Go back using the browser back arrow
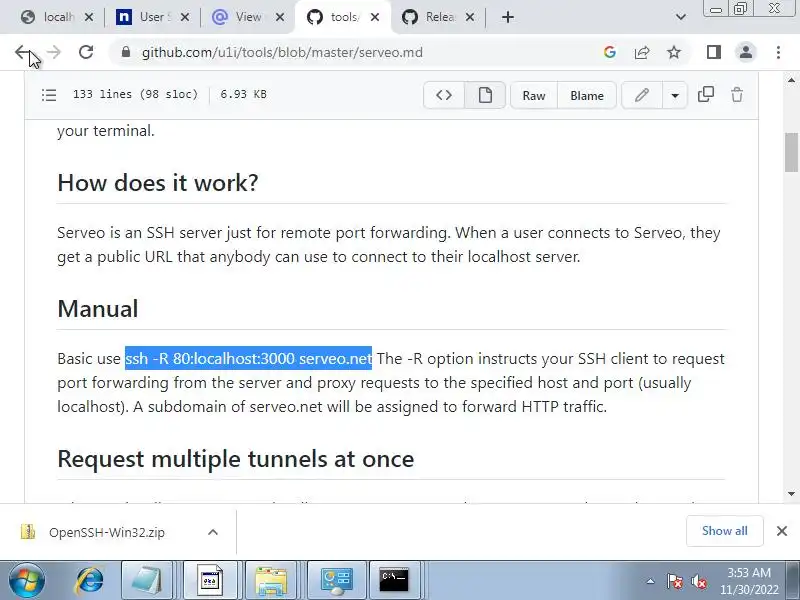This screenshot has height=600, width=800. pos(22,52)
